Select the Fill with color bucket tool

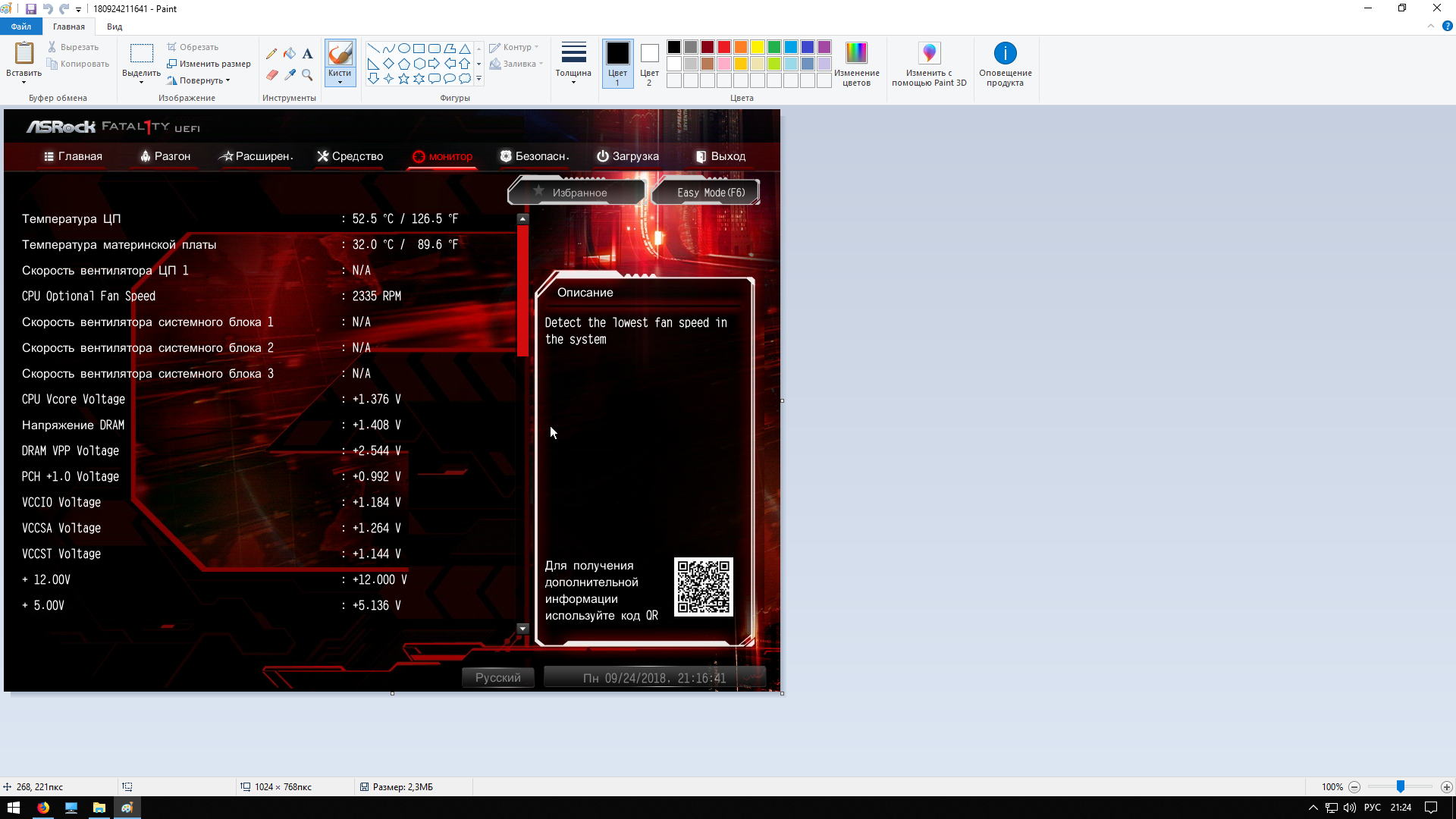[290, 54]
